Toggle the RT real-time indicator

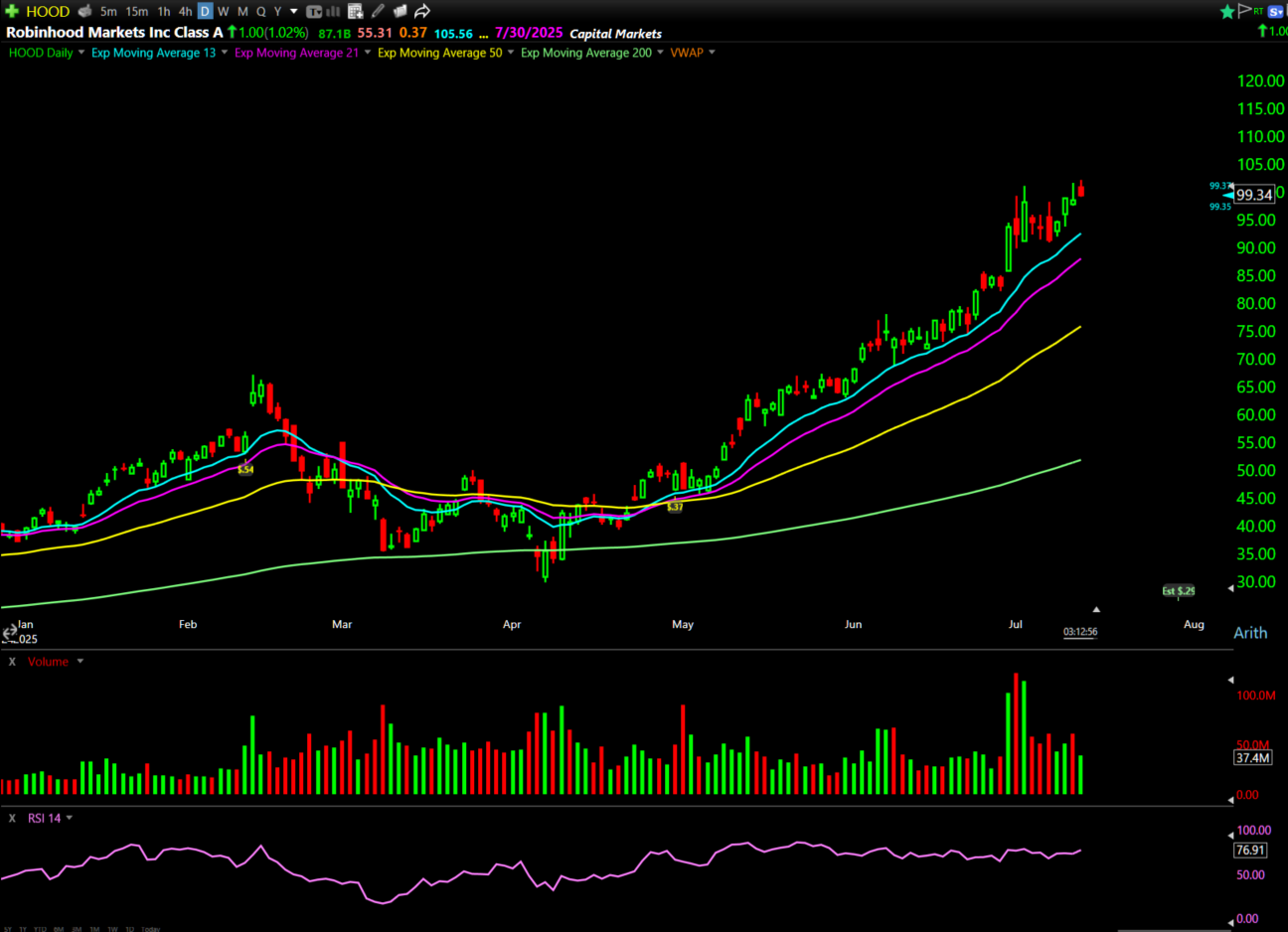click(1258, 11)
